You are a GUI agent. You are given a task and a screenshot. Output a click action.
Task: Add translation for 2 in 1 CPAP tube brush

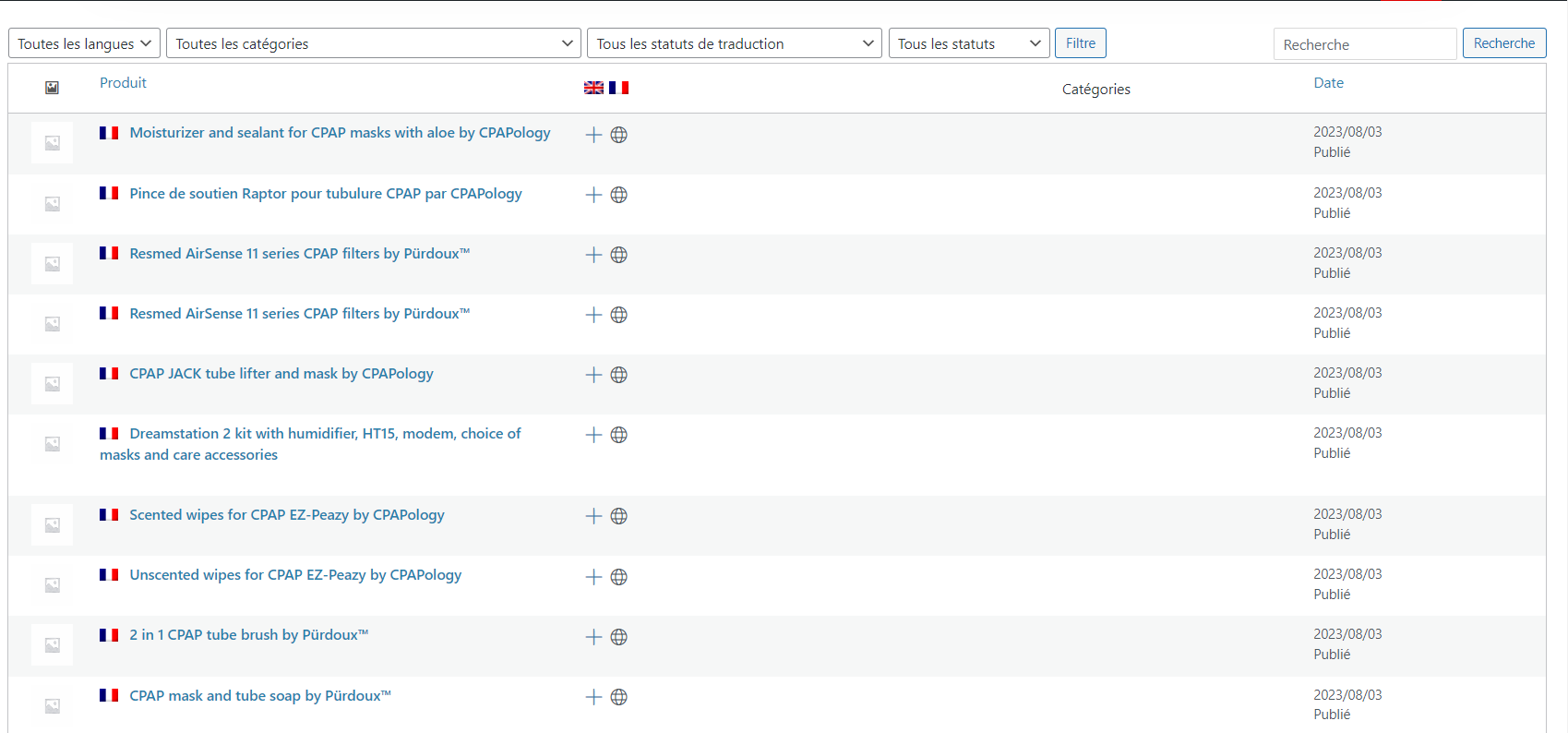[593, 637]
